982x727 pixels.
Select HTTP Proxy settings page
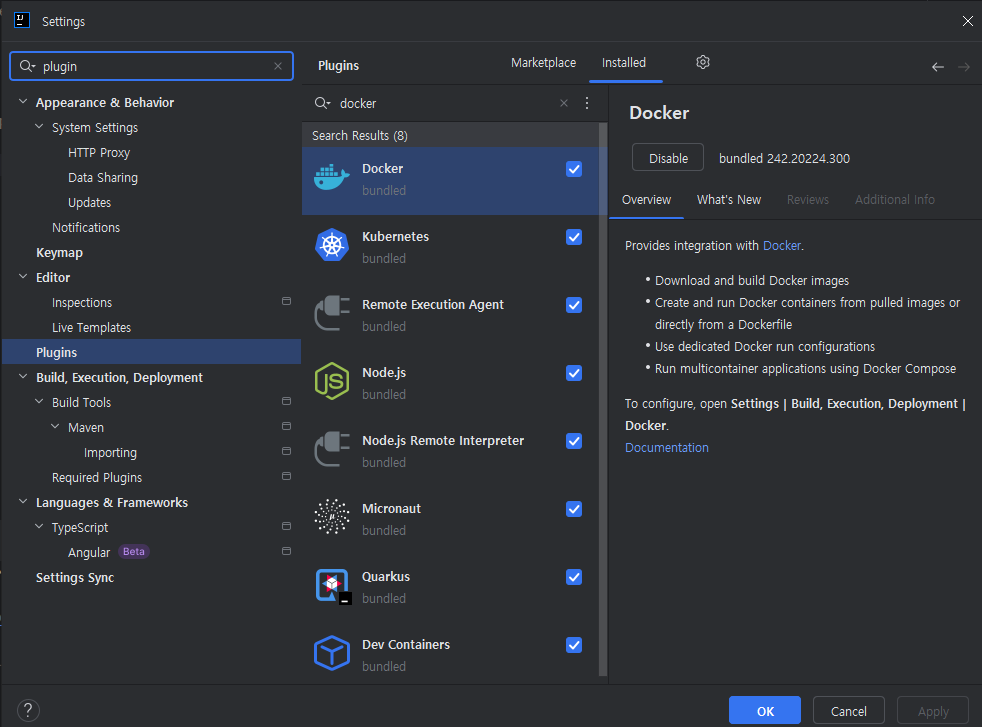99,152
